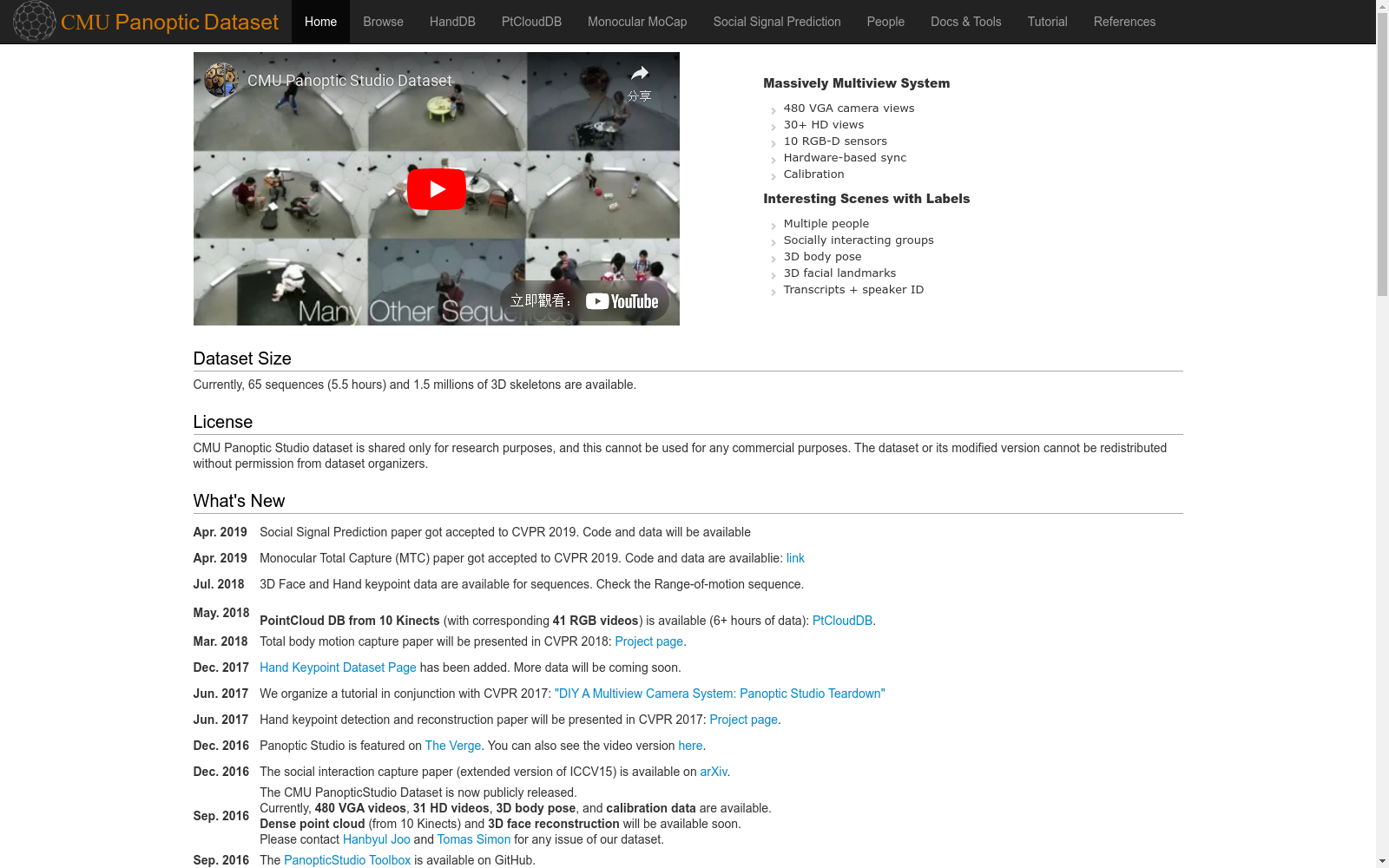This screenshot has height=868, width=1389.
Task: Click the CMU Panoptic Dataset dome logo
Action: point(35,21)
